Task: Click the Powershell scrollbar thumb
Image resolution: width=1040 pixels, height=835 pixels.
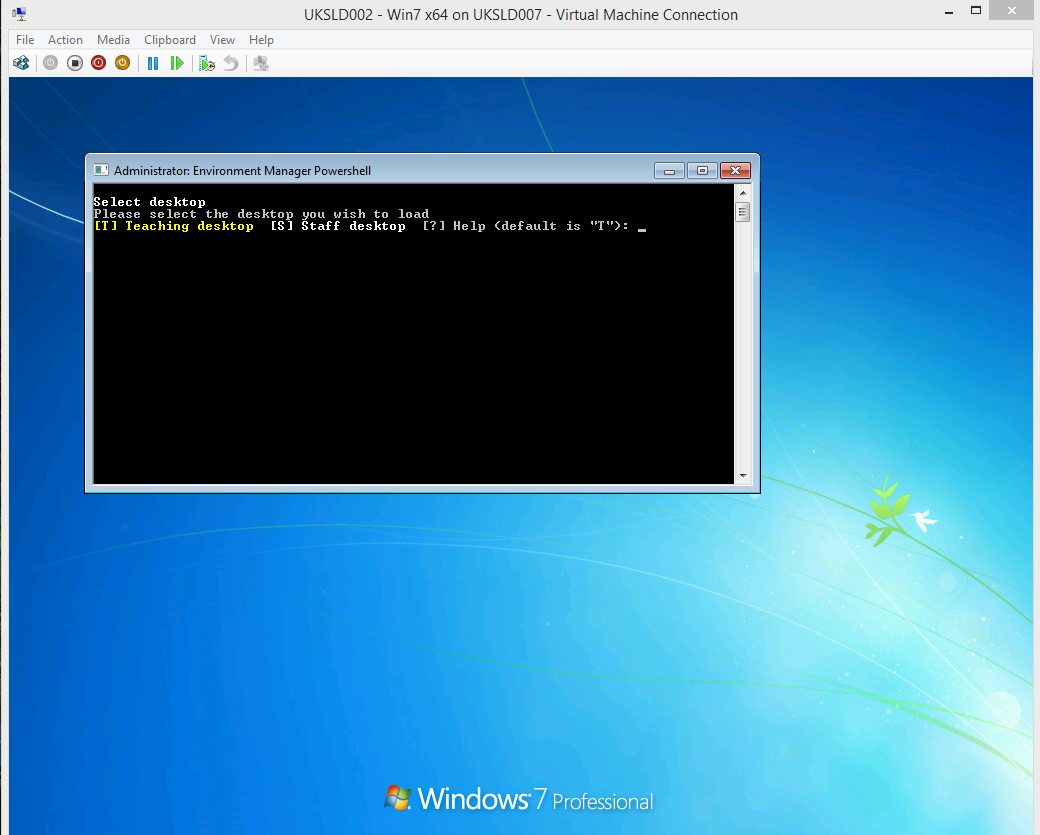Action: click(x=743, y=212)
